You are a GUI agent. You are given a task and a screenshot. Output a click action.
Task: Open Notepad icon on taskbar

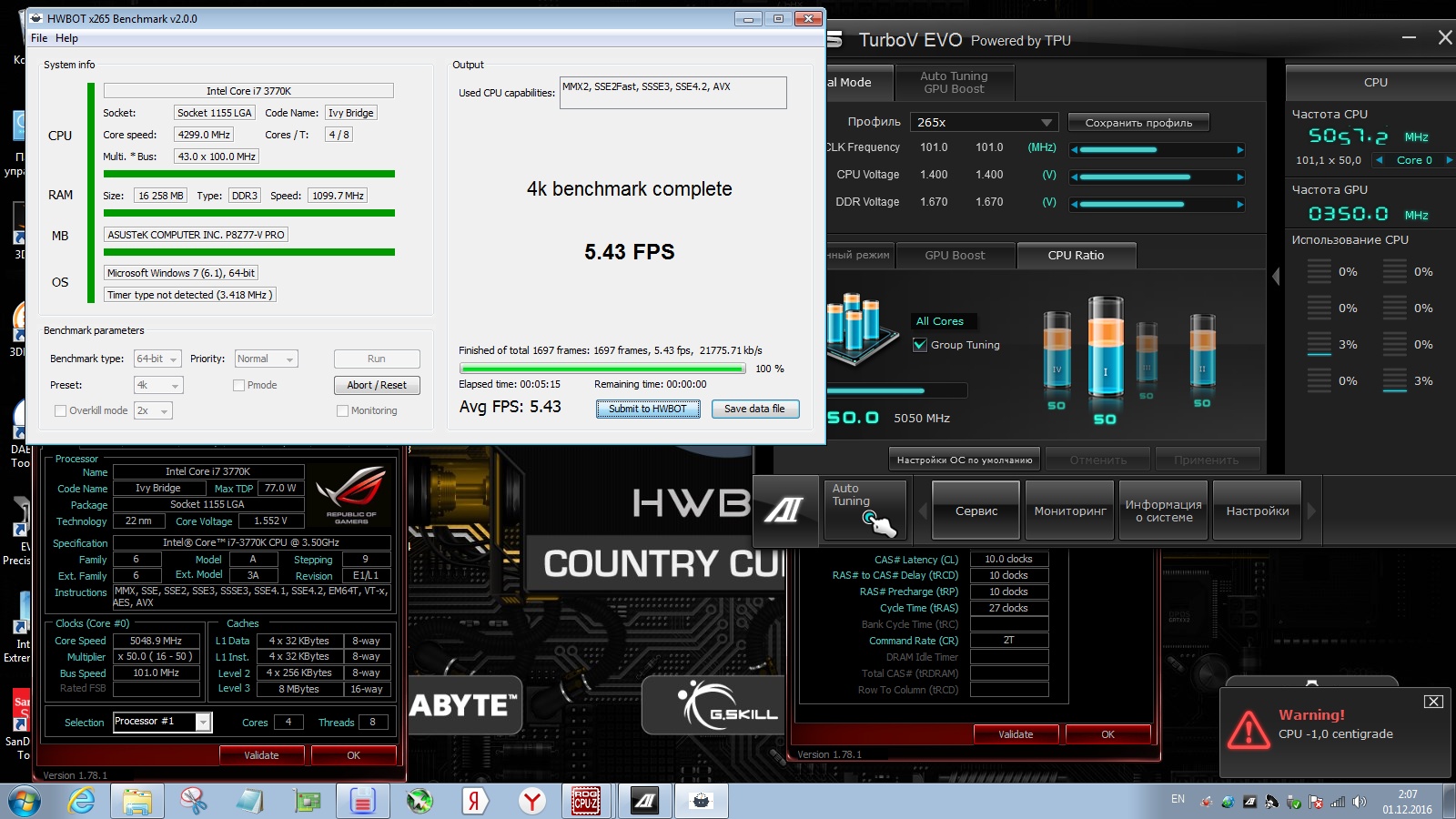click(x=249, y=802)
